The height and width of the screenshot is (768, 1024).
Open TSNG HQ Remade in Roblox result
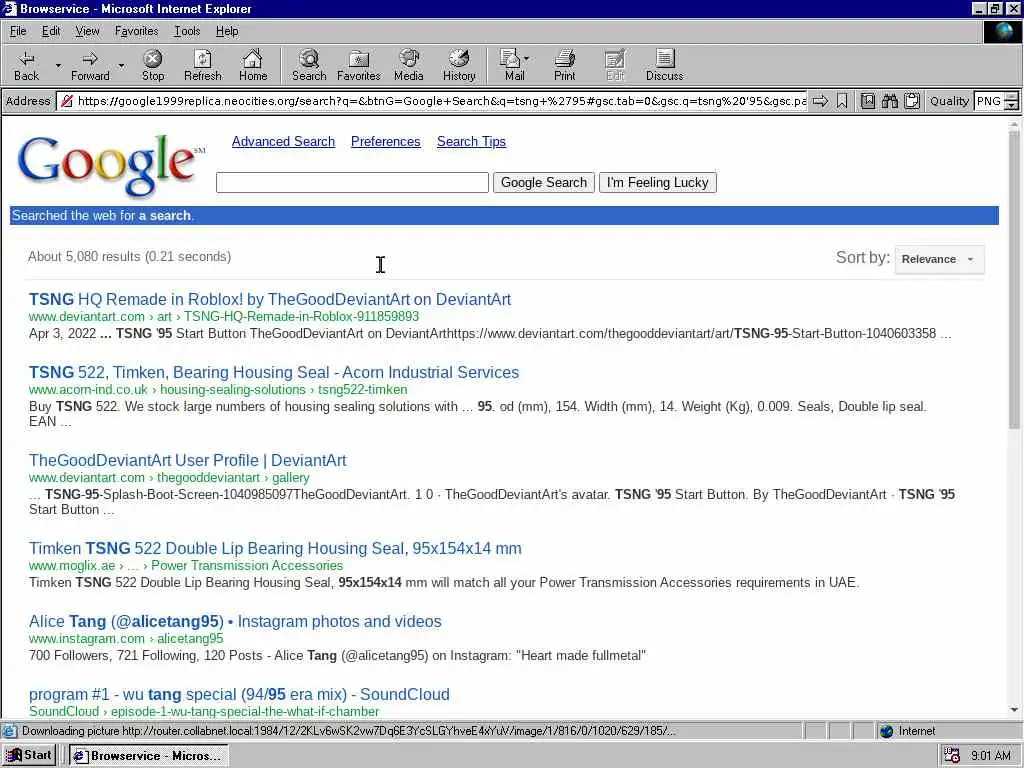tap(270, 299)
